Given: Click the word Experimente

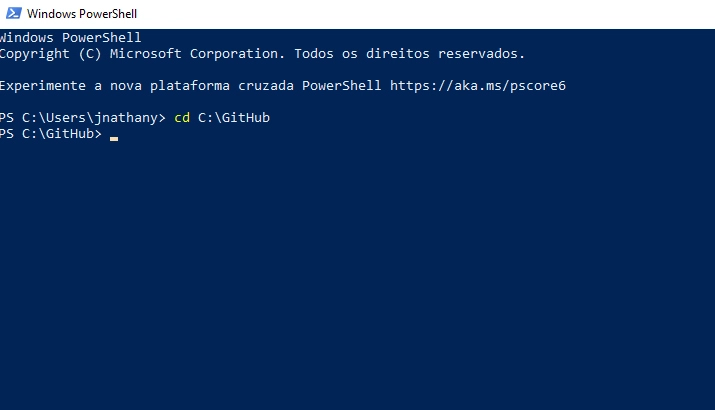Looking at the screenshot, I should tap(43, 86).
